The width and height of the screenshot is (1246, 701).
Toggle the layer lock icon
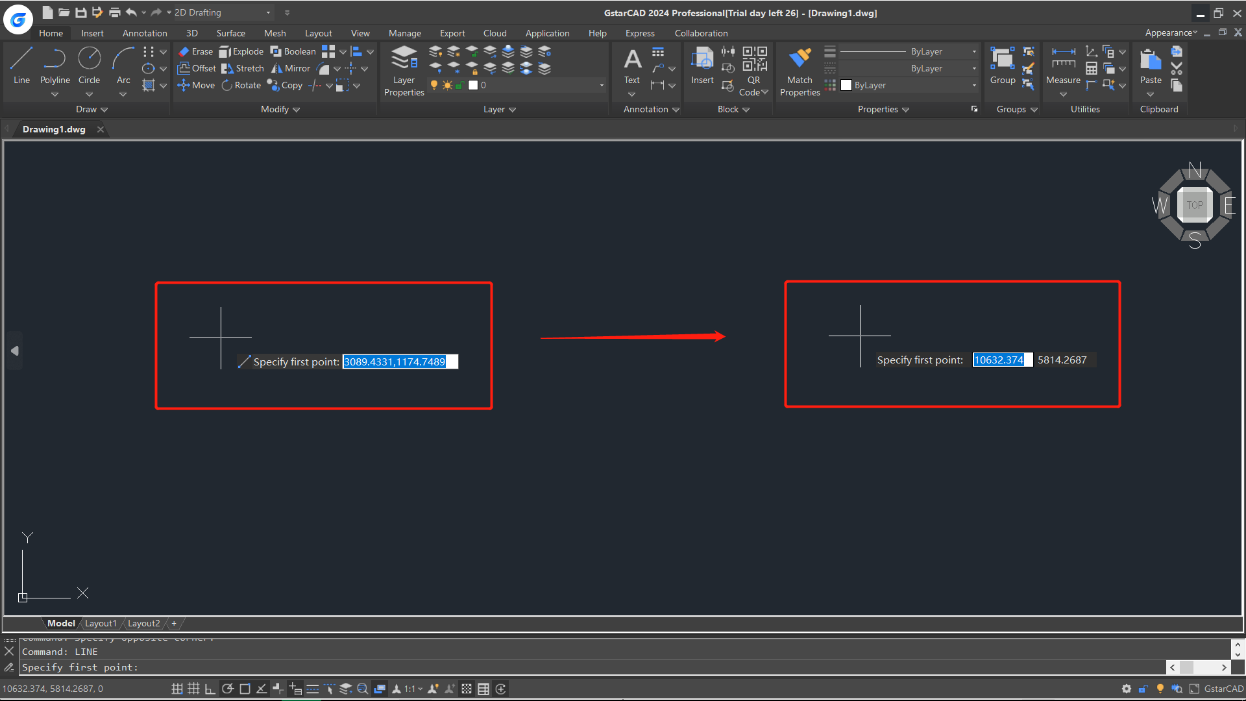(x=460, y=86)
